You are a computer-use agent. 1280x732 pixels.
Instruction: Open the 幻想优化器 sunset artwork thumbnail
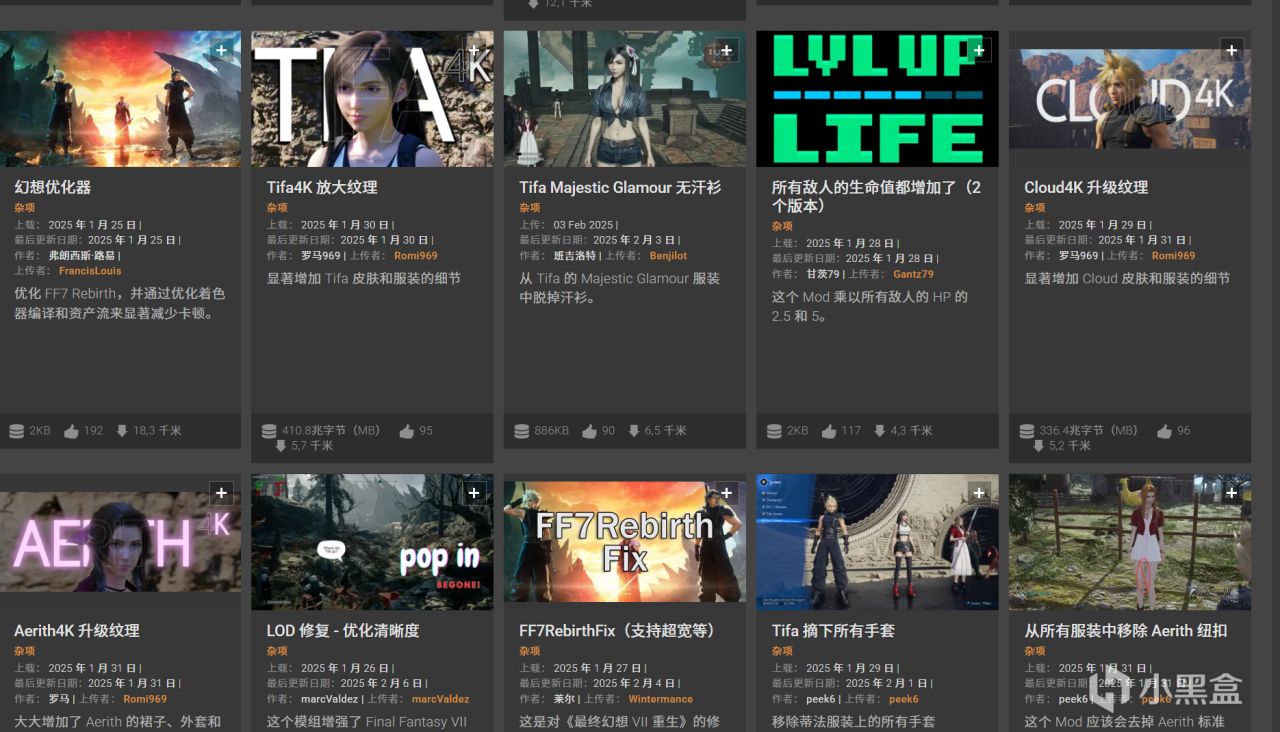120,98
